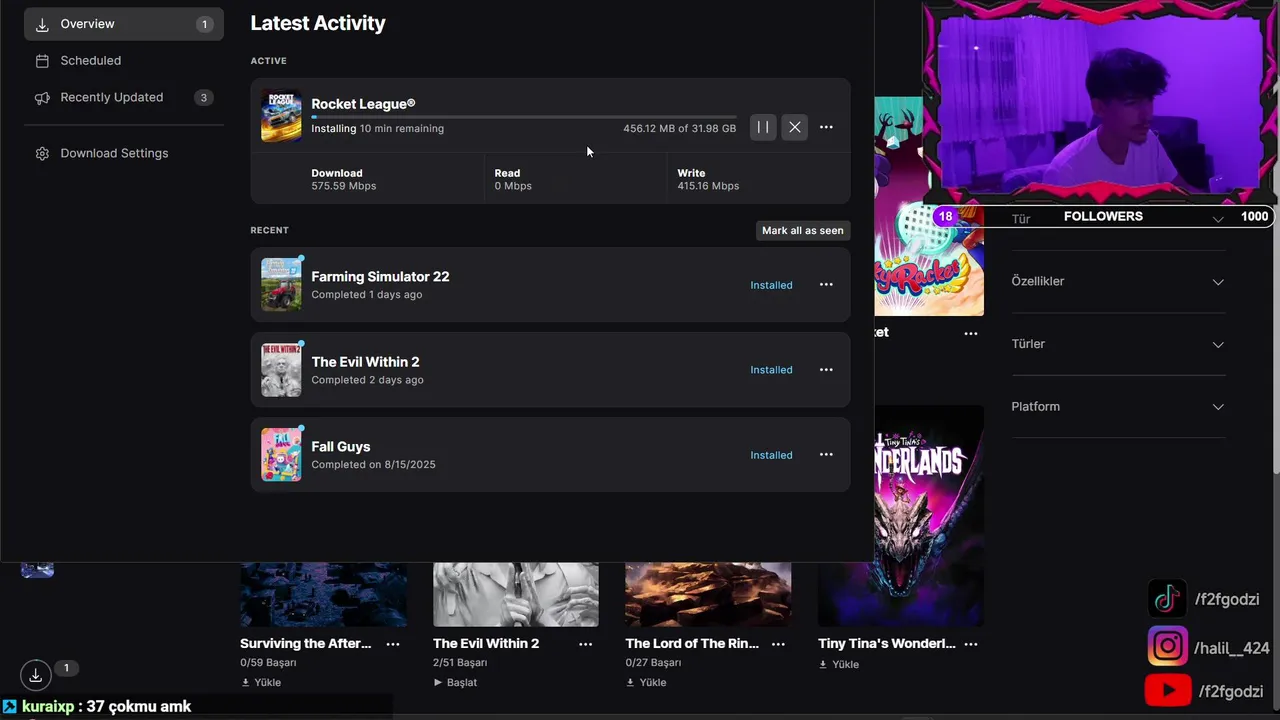Viewport: 1280px width, 720px height.
Task: Click The Evil Within 2 recent thumbnail
Action: [281, 370]
